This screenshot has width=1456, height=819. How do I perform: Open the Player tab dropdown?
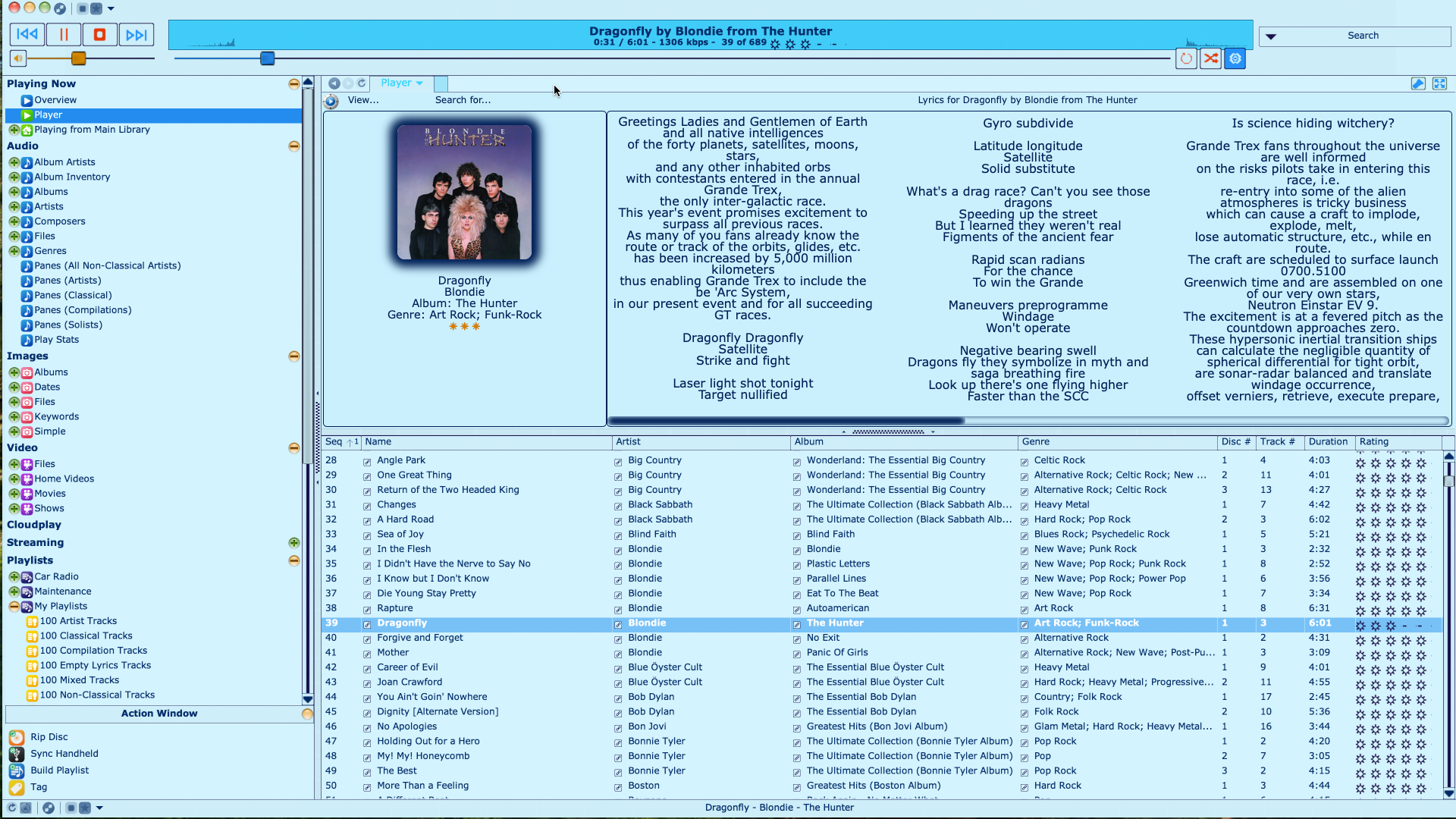(x=419, y=83)
